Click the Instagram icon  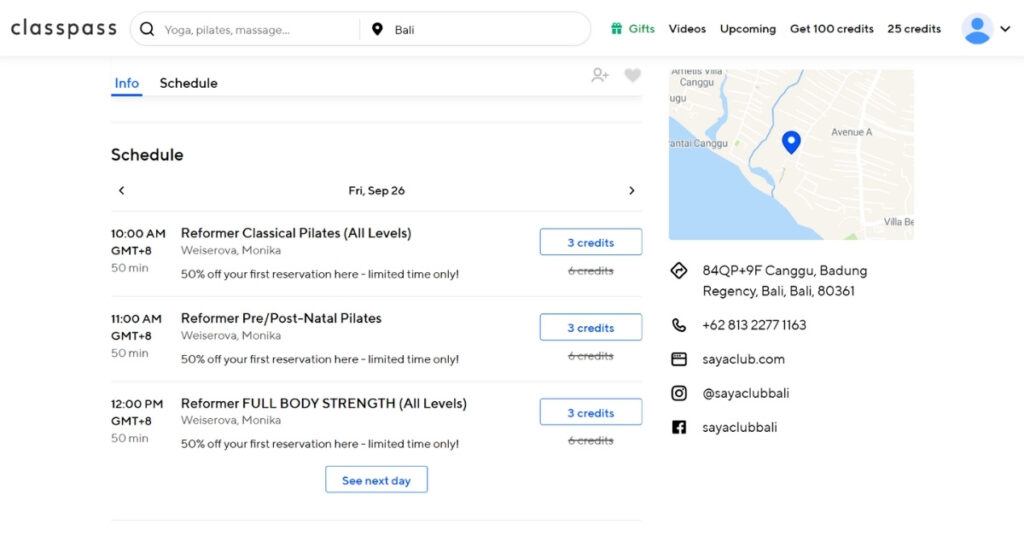point(679,393)
